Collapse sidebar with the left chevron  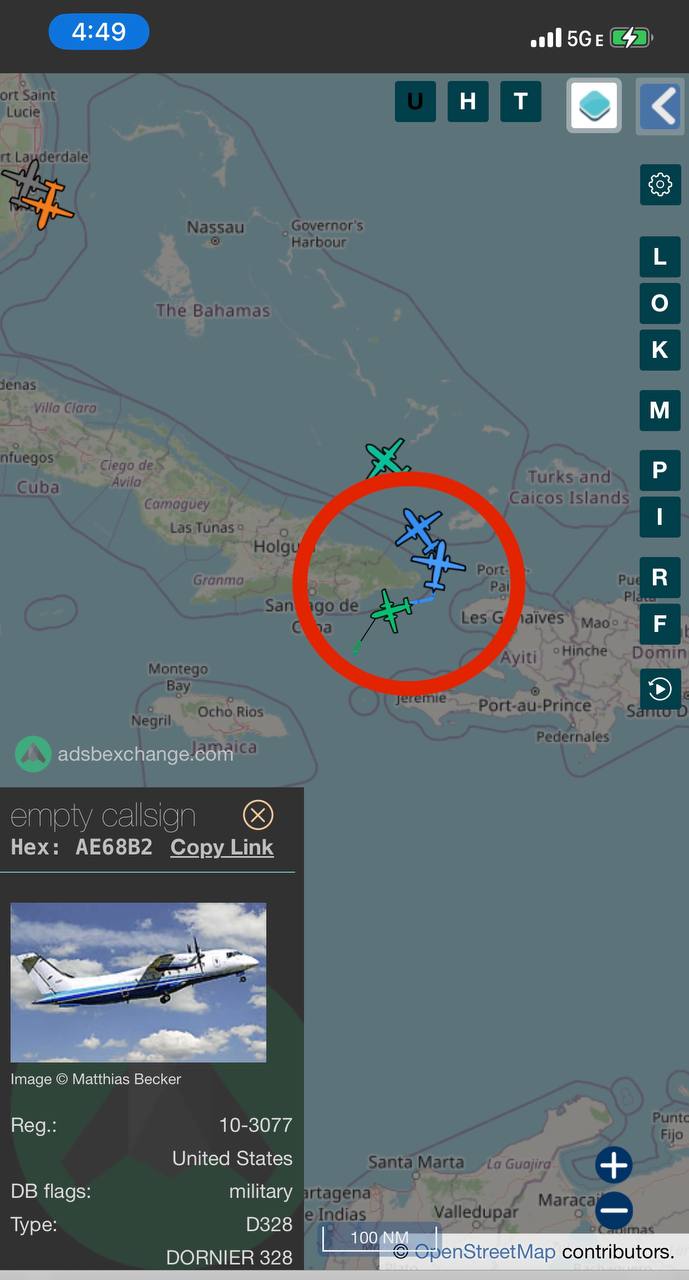tap(661, 104)
